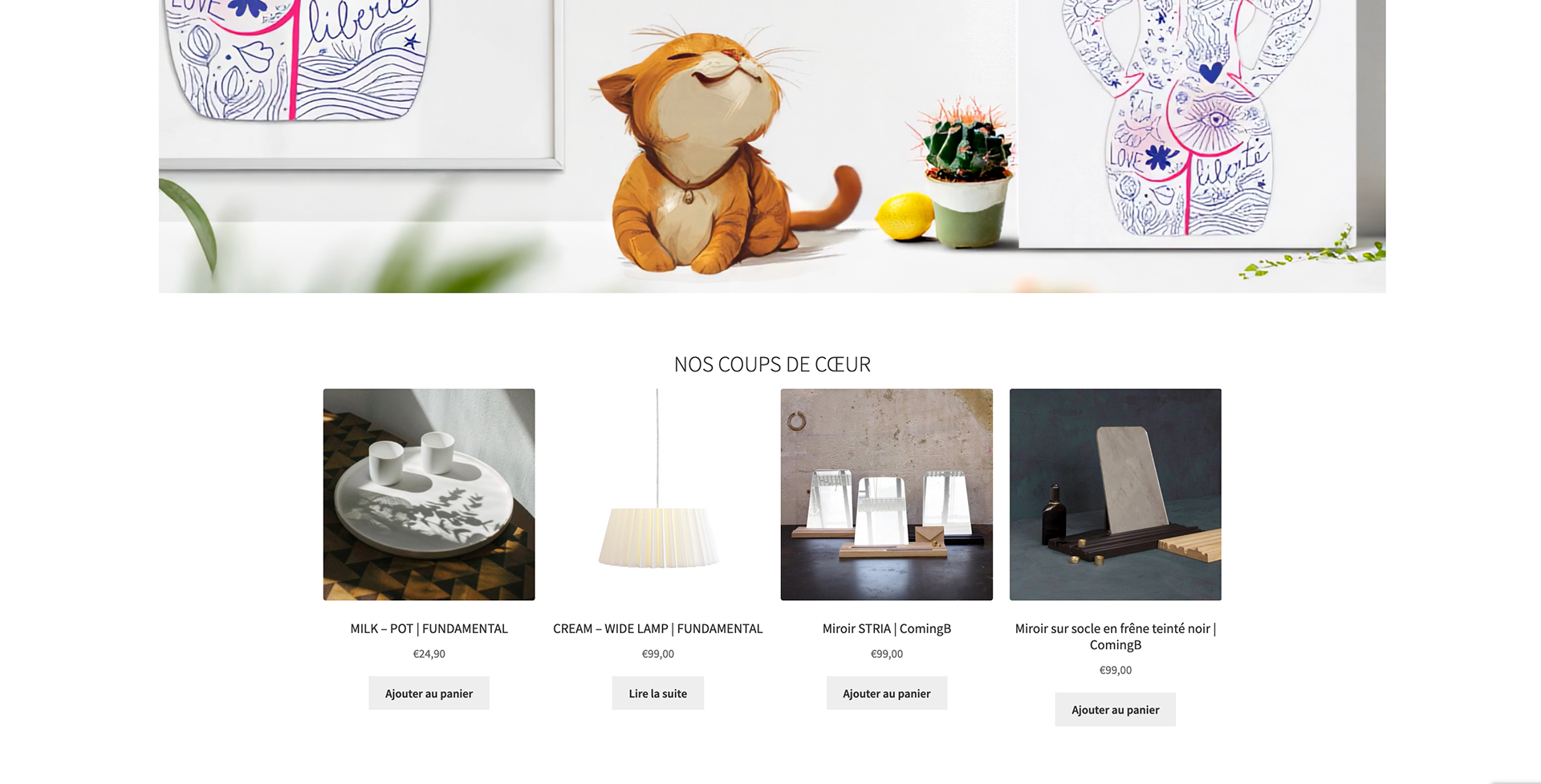Open the CREAM – WIDE LAMP | FUNDAMENTAL link
This screenshot has width=1541, height=784.
(657, 628)
